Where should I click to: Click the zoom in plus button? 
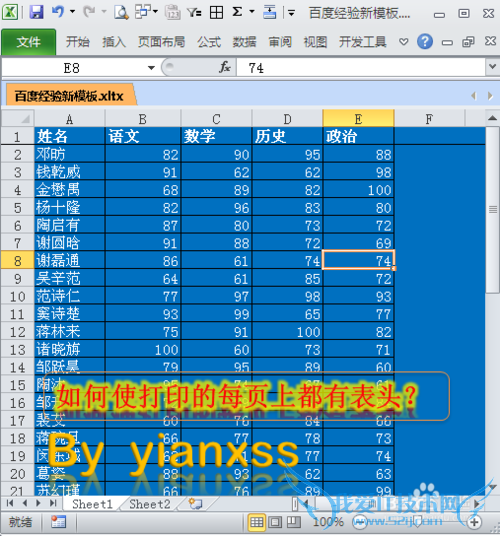coord(474,522)
